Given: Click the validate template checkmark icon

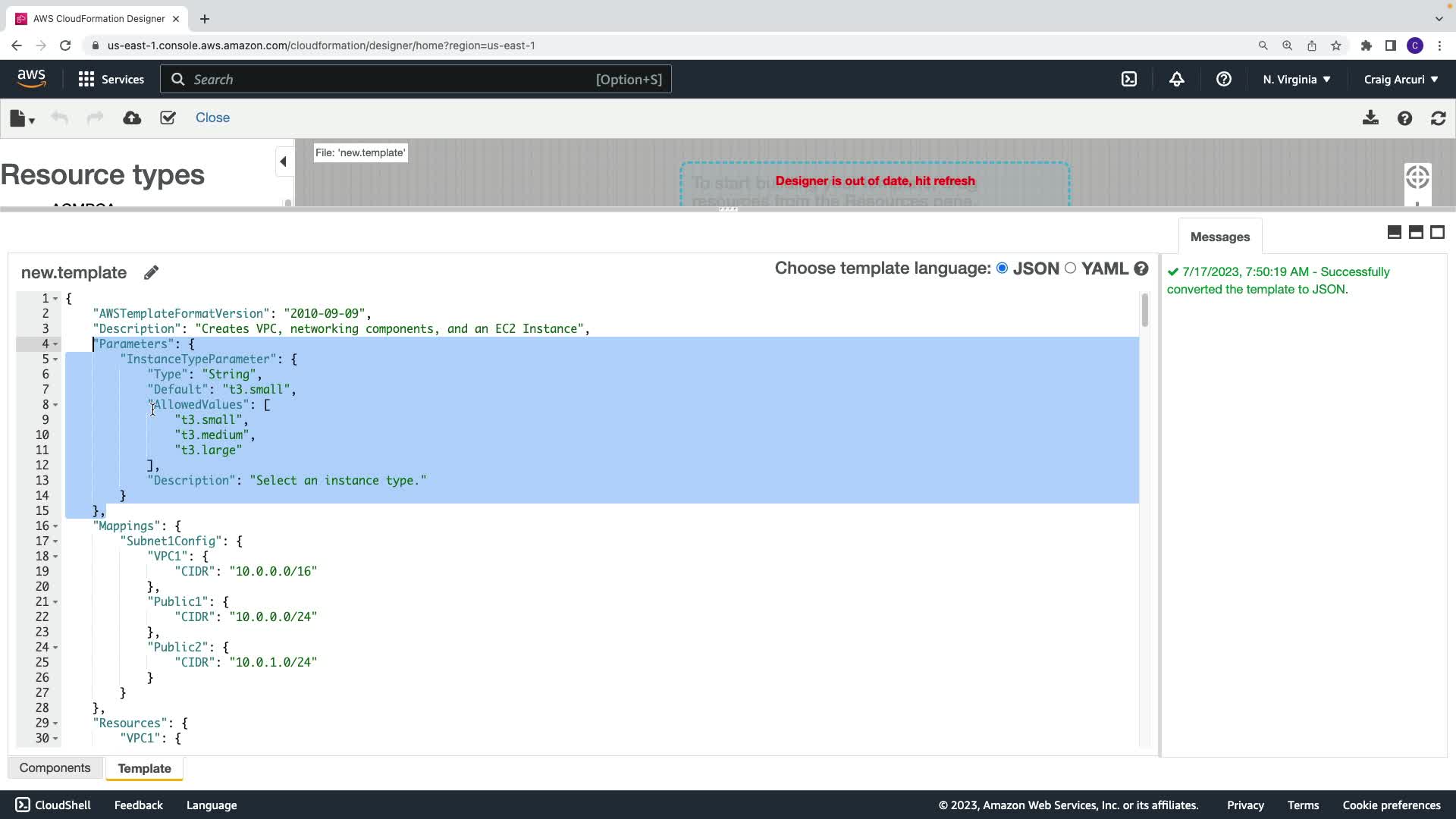Looking at the screenshot, I should point(168,118).
